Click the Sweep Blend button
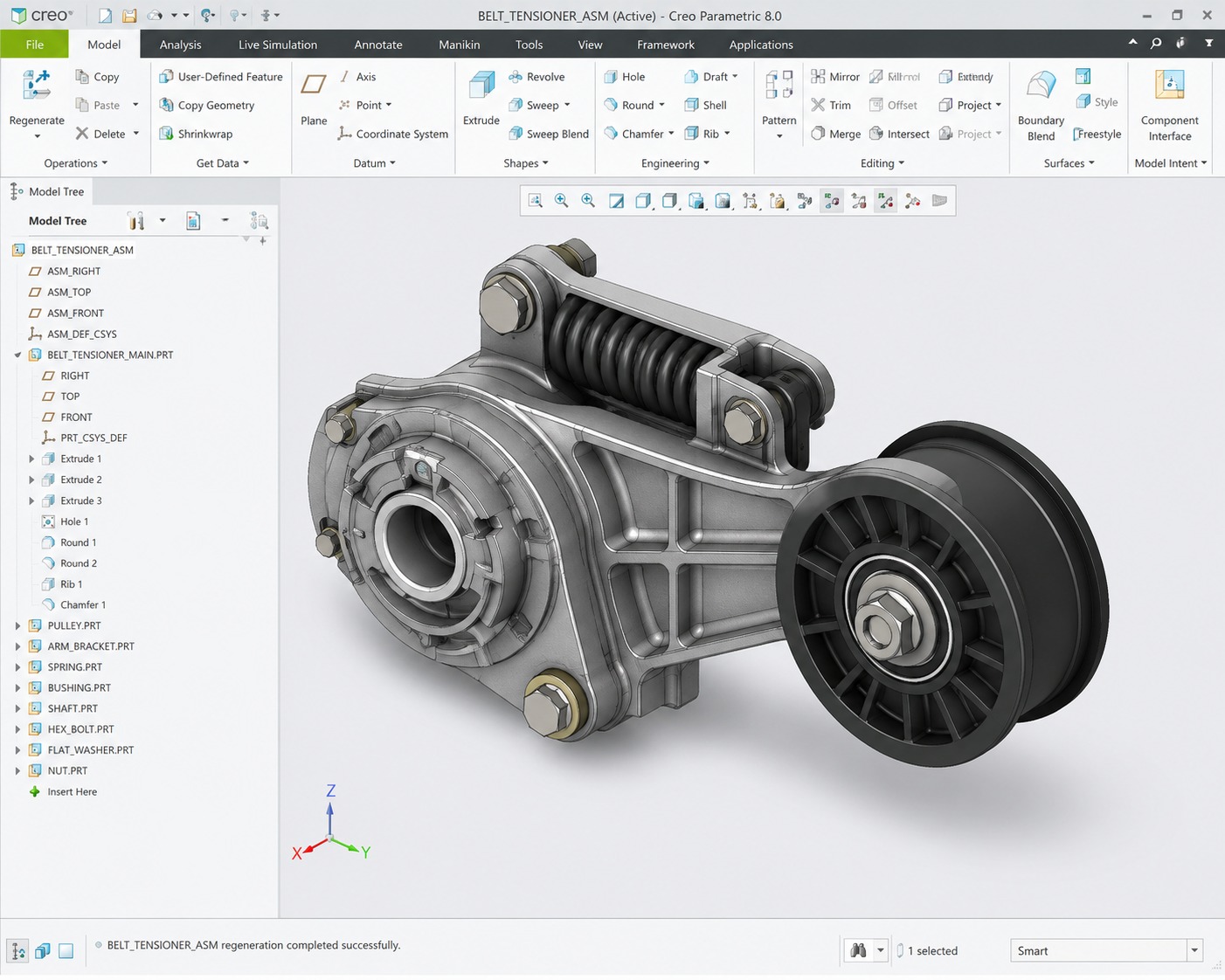The width and height of the screenshot is (1225, 980). coord(549,134)
